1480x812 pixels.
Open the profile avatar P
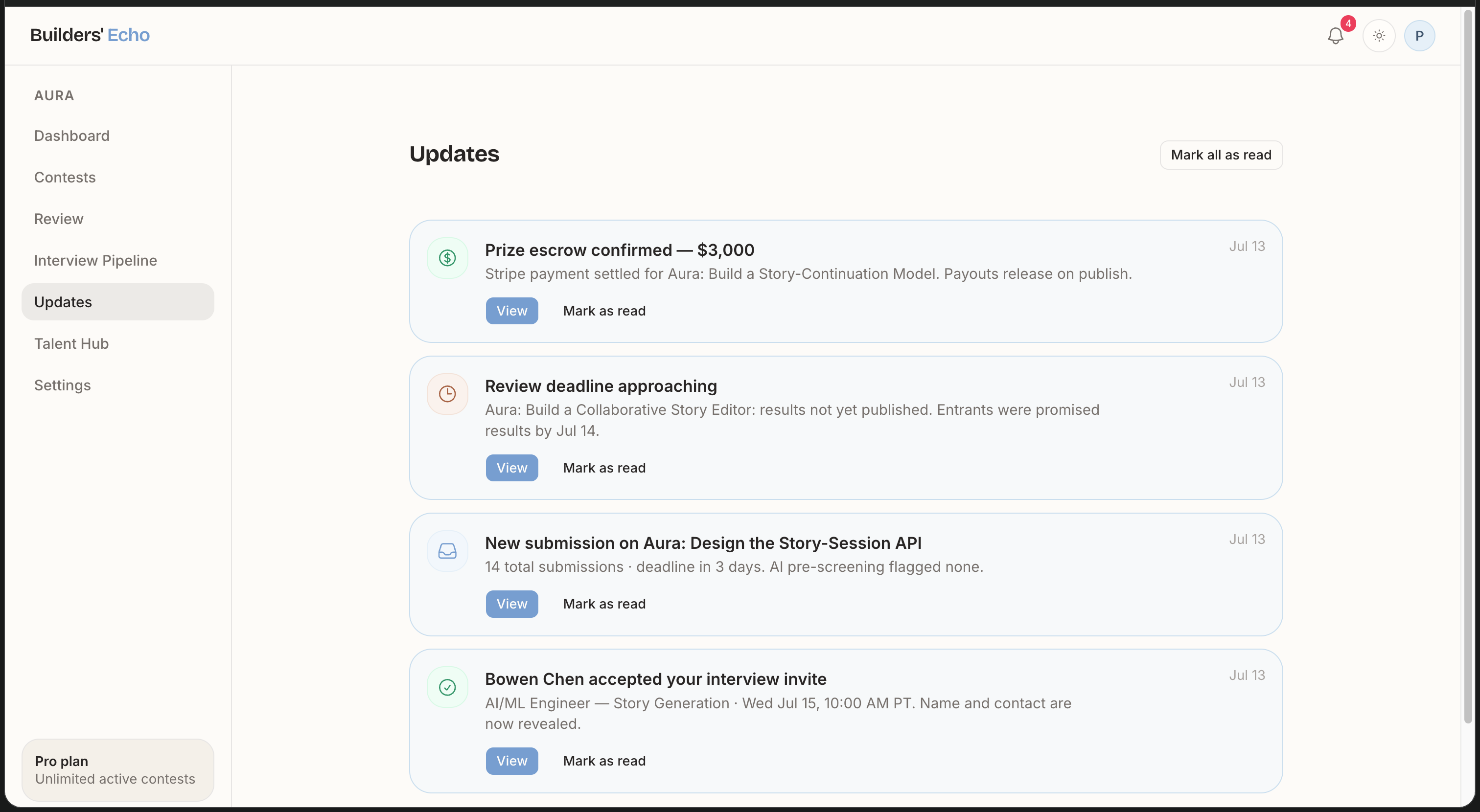(1419, 36)
